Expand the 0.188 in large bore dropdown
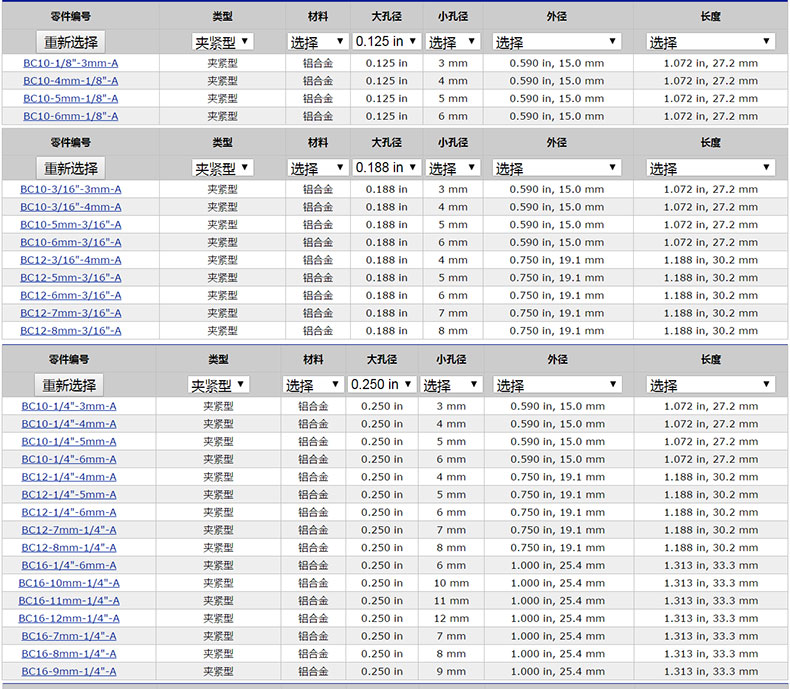 coord(388,168)
